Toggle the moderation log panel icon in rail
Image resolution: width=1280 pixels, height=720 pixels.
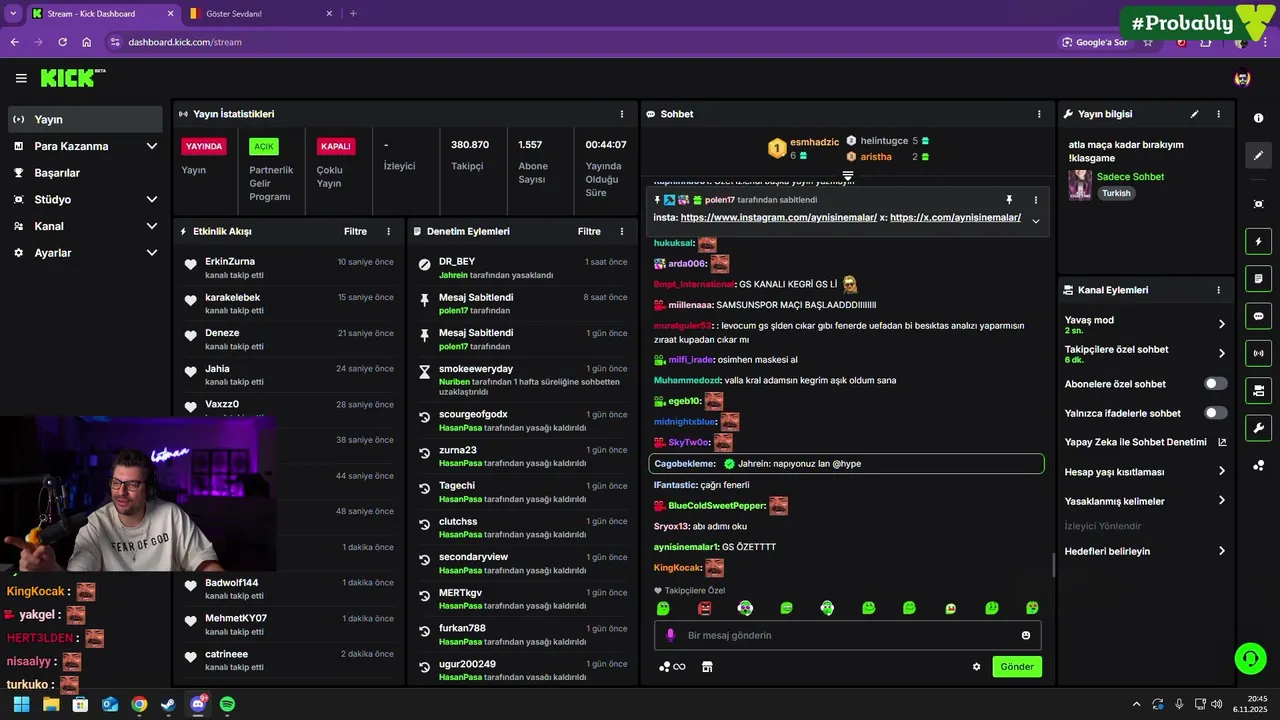pyautogui.click(x=1258, y=278)
